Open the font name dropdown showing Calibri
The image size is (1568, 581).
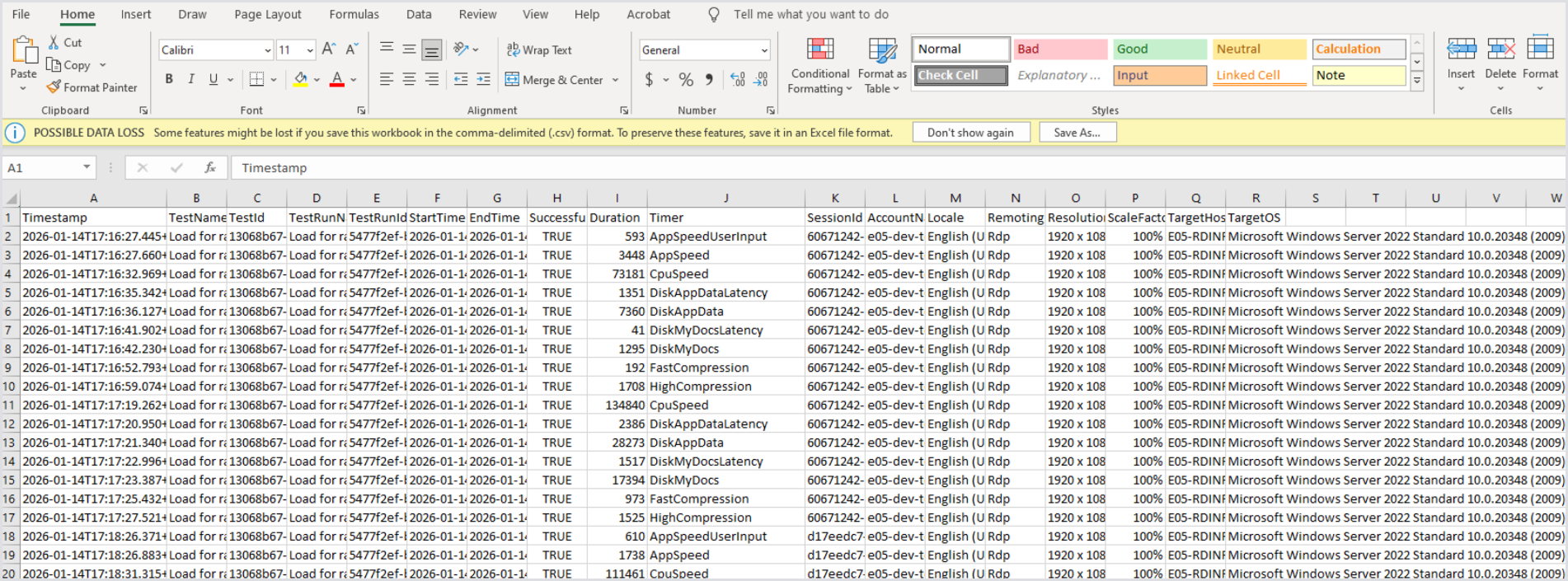coord(267,50)
